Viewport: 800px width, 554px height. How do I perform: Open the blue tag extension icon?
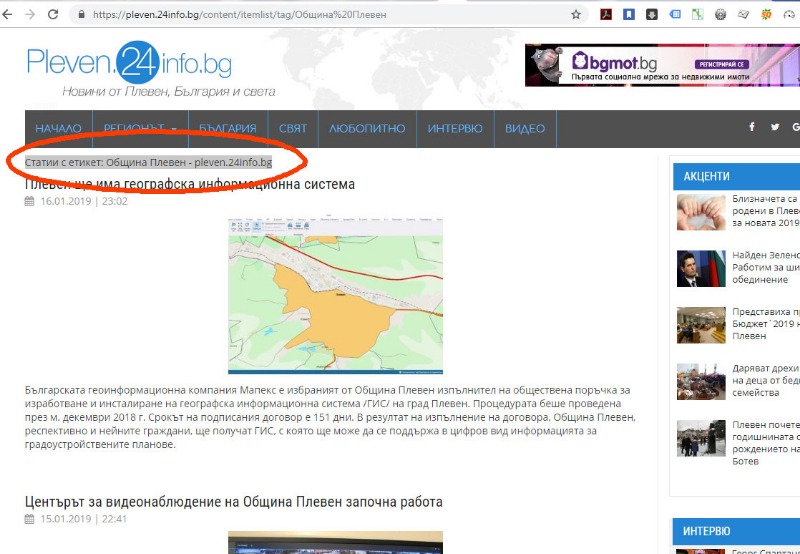point(674,14)
